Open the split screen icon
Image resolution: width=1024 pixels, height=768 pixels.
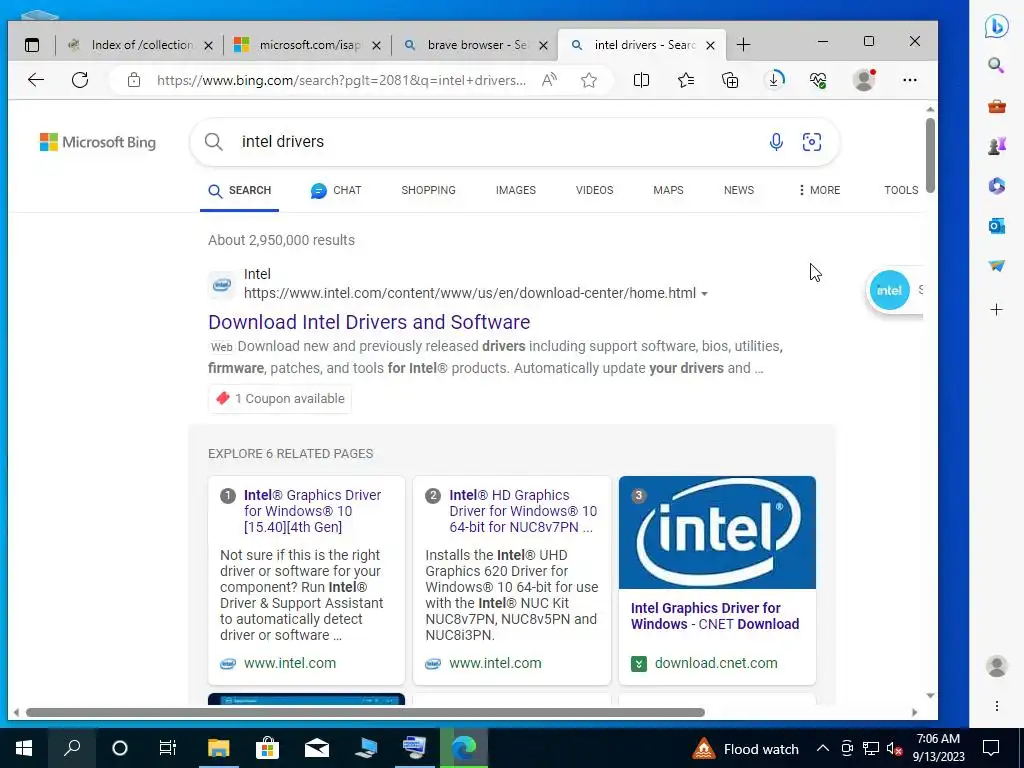point(641,80)
